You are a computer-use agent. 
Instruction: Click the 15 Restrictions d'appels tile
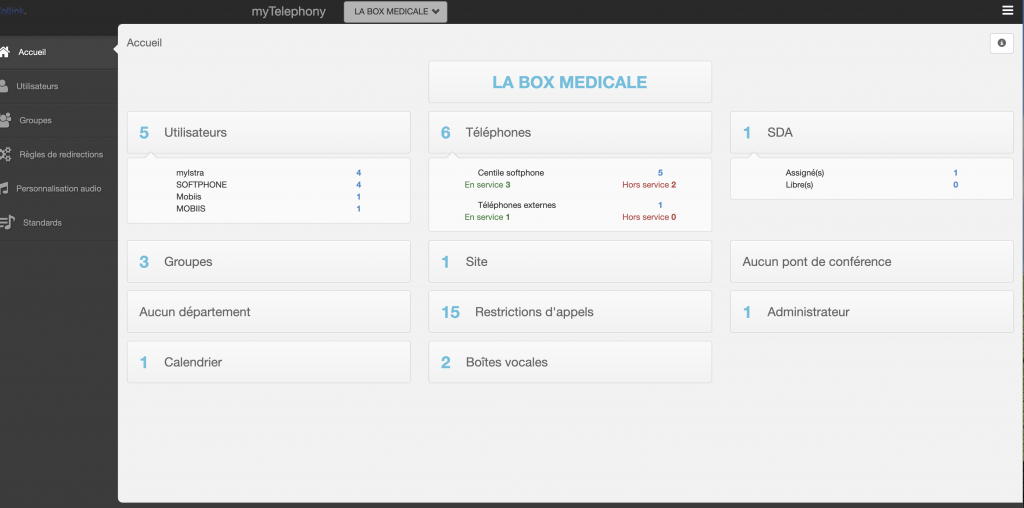click(569, 312)
